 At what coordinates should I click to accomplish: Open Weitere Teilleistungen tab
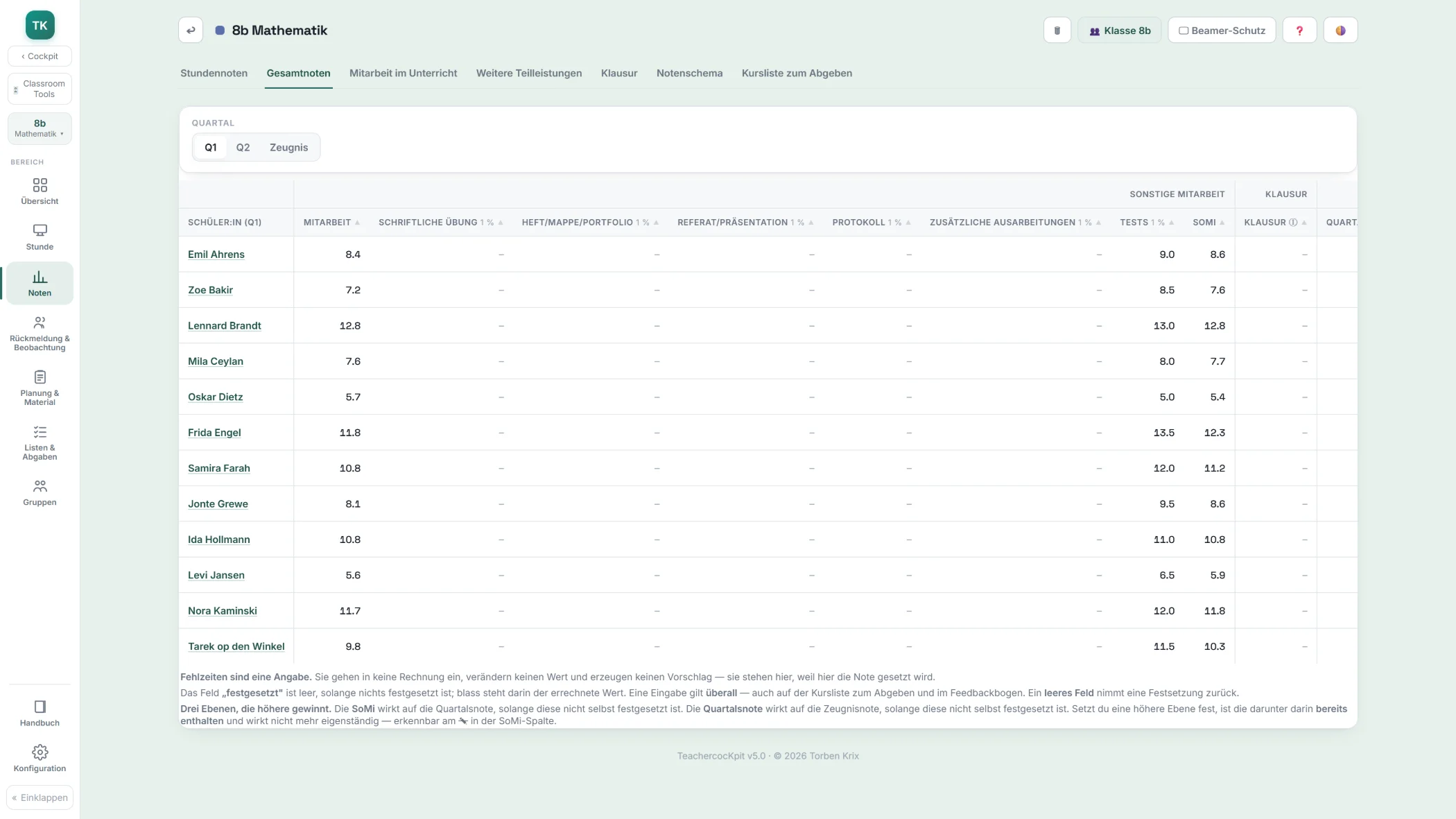point(528,73)
